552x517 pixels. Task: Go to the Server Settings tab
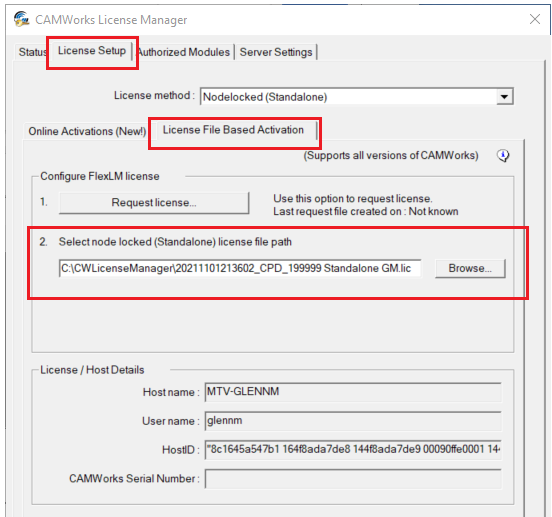(x=276, y=52)
